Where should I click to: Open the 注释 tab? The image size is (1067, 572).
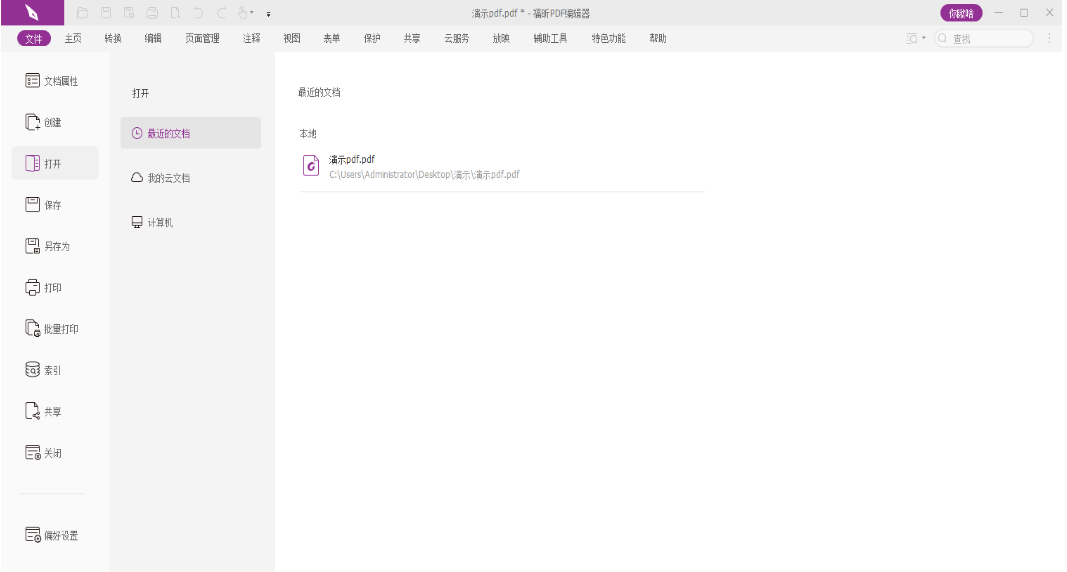click(252, 39)
